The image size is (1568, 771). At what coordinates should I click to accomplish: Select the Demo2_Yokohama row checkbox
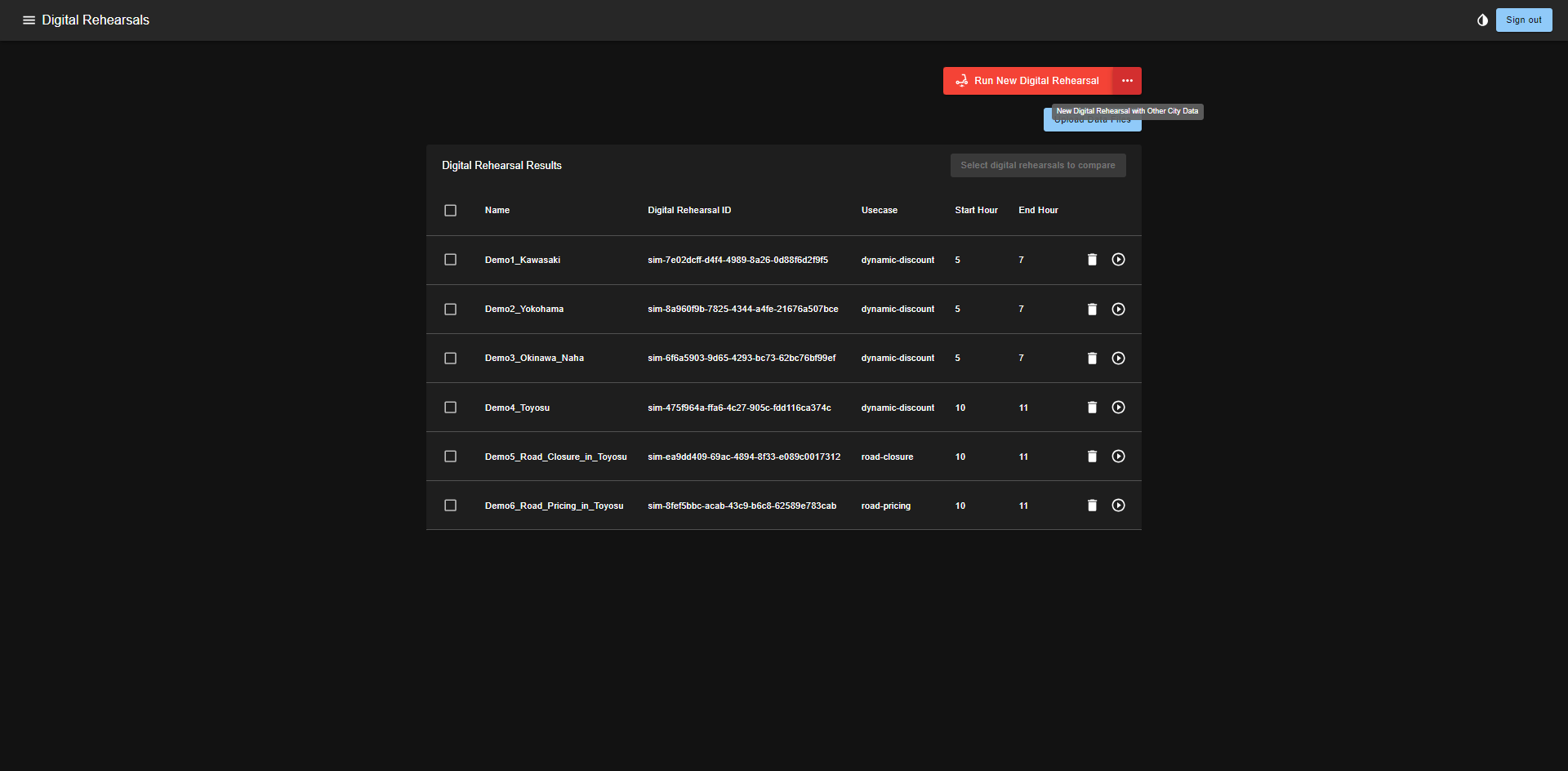click(x=450, y=310)
